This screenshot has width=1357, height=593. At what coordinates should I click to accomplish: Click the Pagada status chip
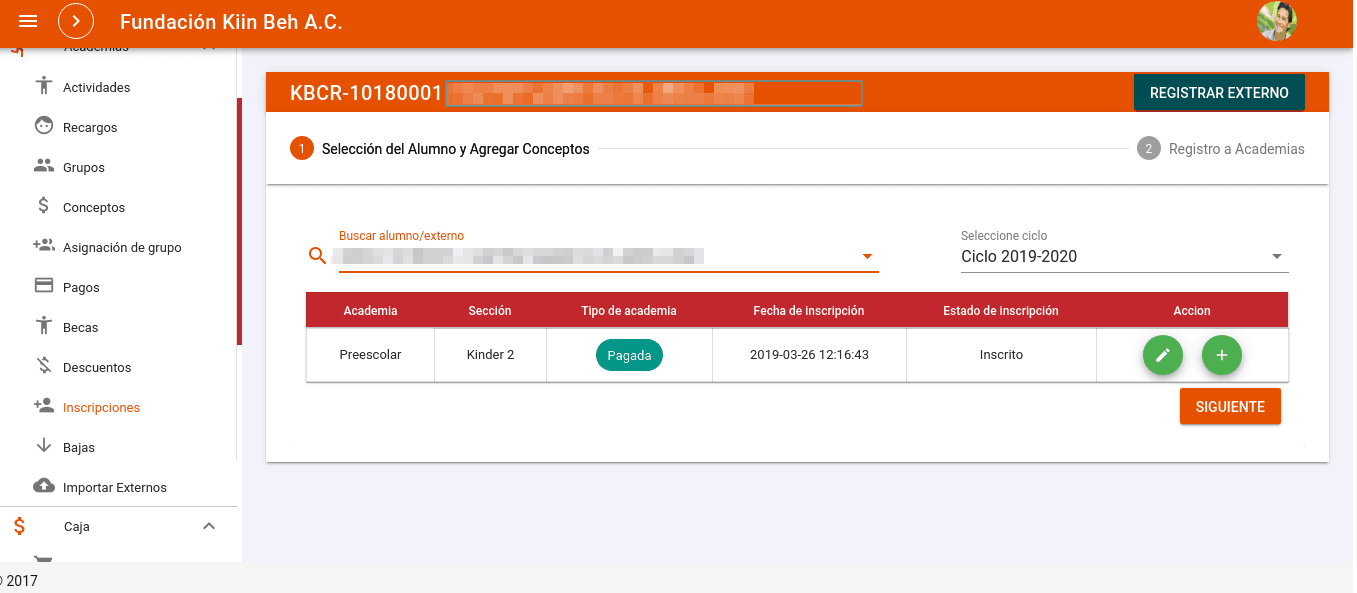click(629, 355)
